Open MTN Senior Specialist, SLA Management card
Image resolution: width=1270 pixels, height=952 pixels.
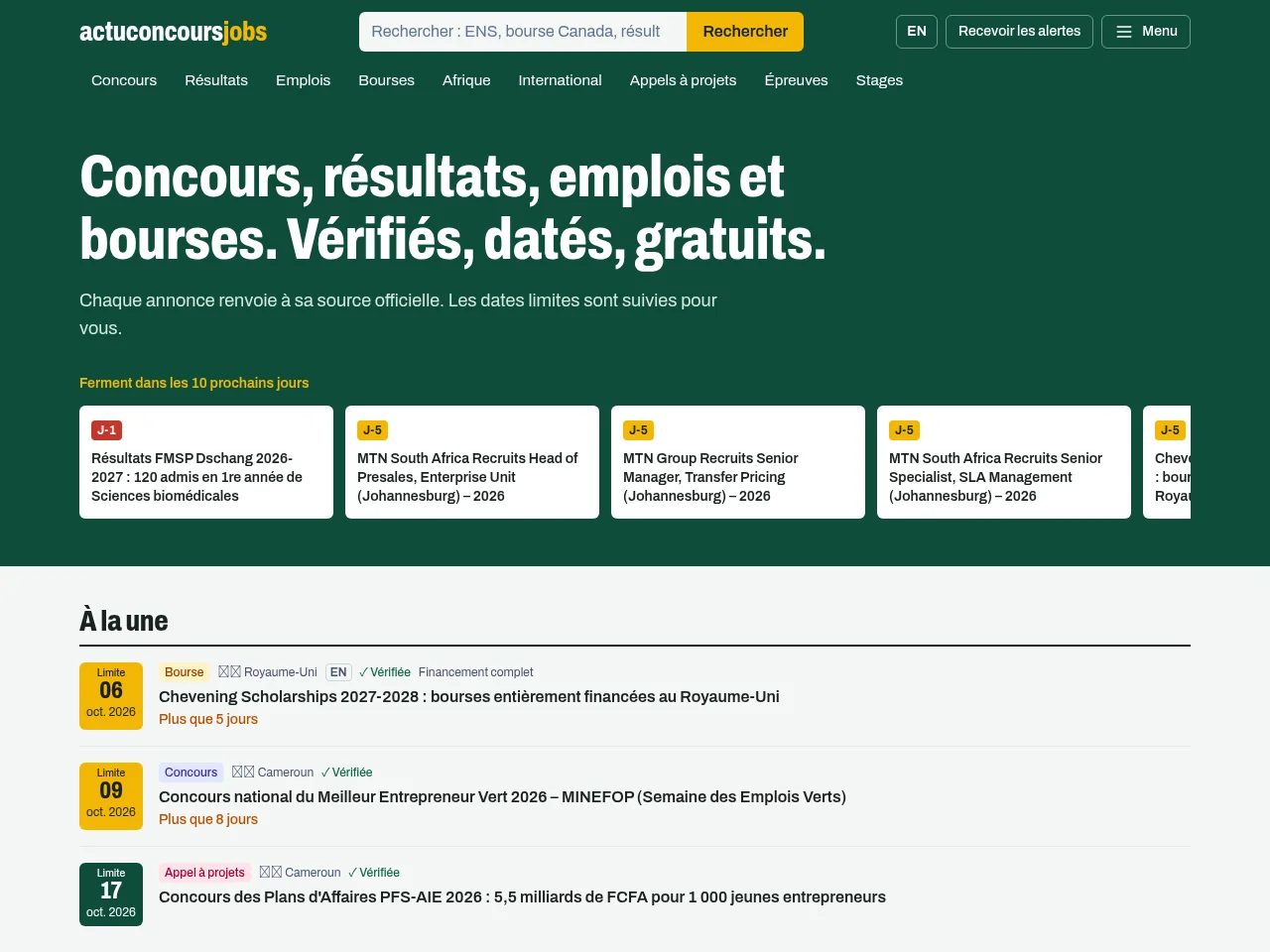click(x=1004, y=462)
